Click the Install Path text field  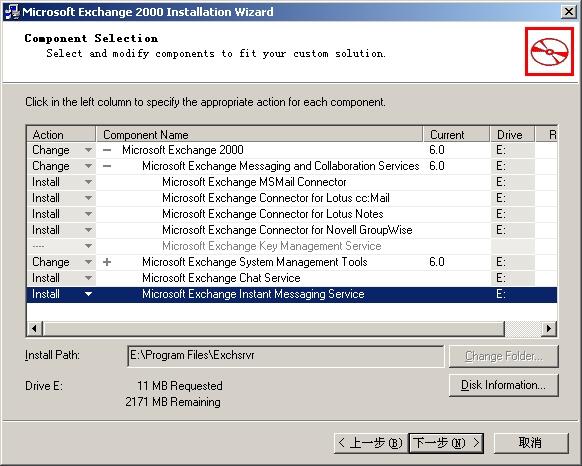285,356
